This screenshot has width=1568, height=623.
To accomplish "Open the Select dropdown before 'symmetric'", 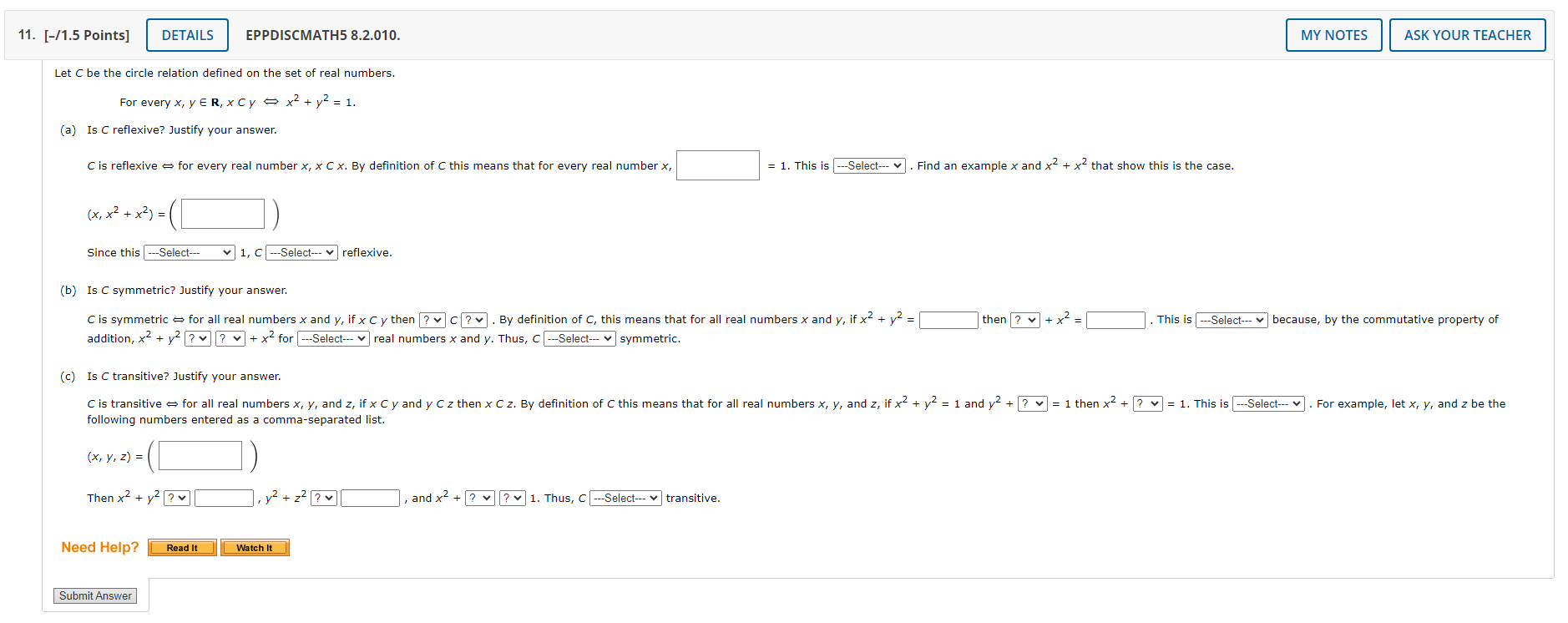I will (578, 338).
